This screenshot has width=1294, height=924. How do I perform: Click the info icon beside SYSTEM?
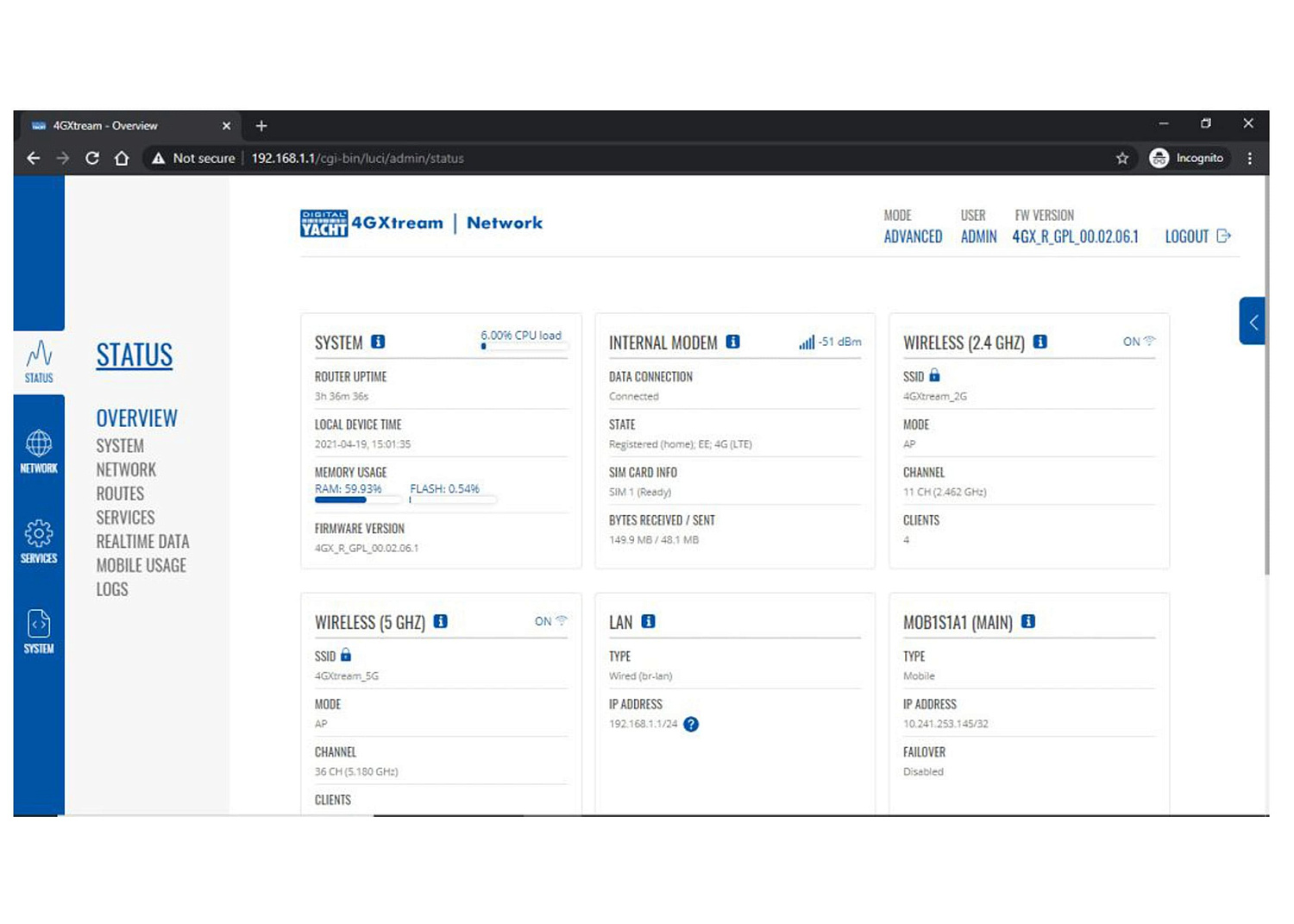[378, 342]
